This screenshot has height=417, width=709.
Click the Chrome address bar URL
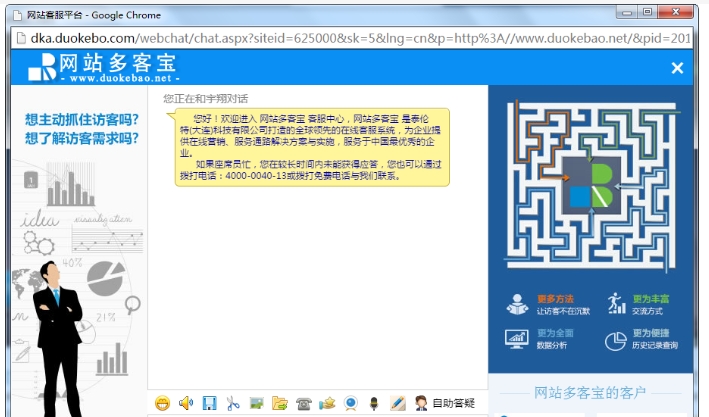(360, 38)
